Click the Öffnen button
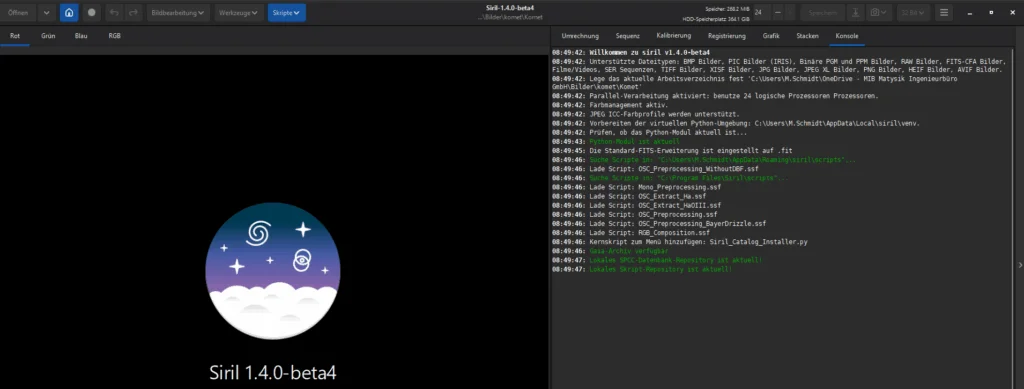This screenshot has height=389, width=1024. 18,12
